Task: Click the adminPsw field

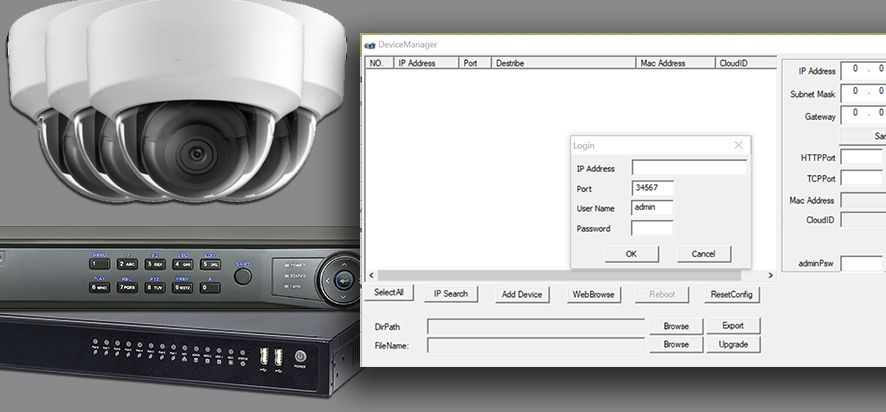Action: coord(862,263)
